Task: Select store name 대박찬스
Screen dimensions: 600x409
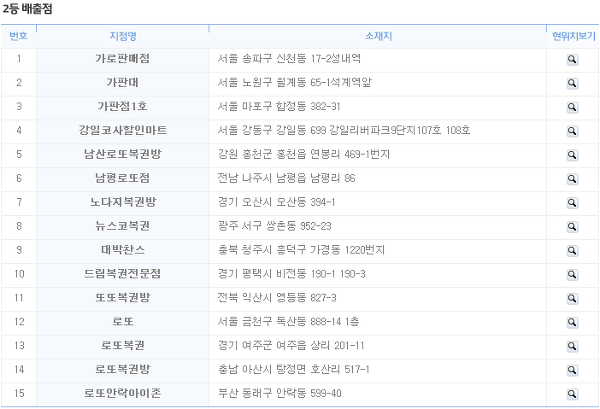Action: click(x=123, y=250)
